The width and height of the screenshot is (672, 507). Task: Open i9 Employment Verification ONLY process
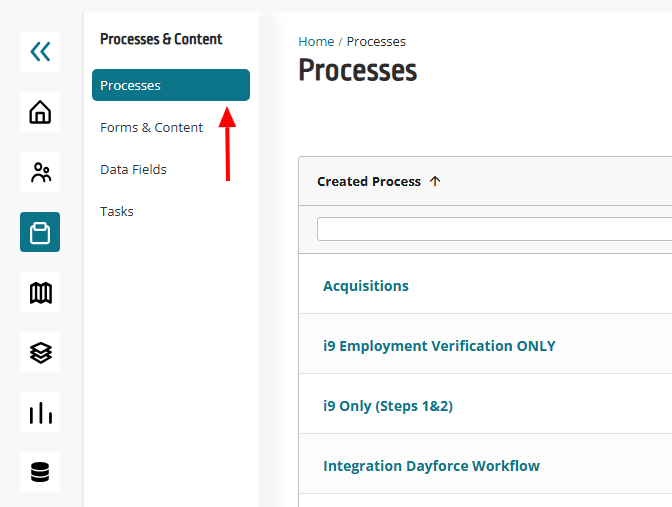[439, 345]
